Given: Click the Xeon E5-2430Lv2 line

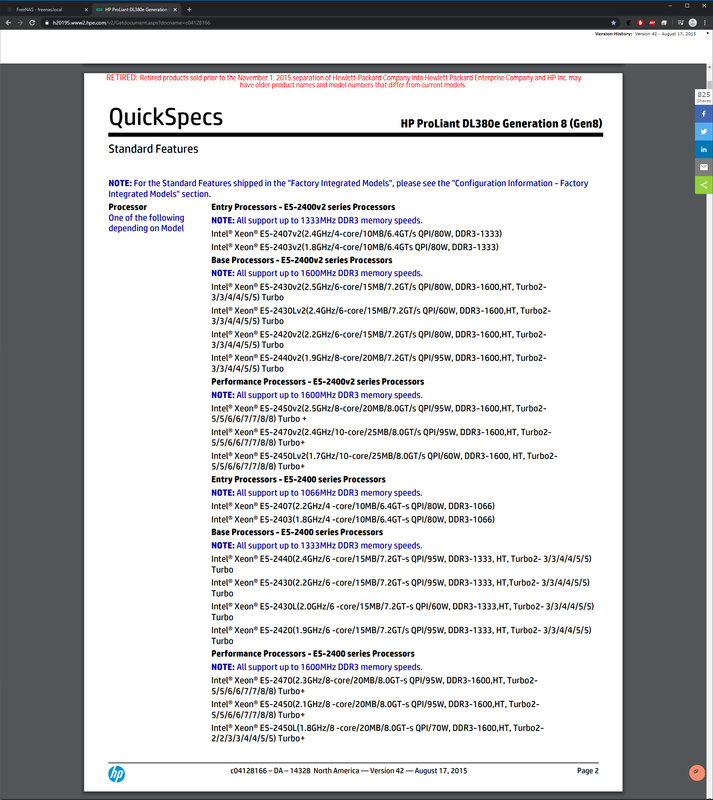Looking at the screenshot, I should click(381, 316).
